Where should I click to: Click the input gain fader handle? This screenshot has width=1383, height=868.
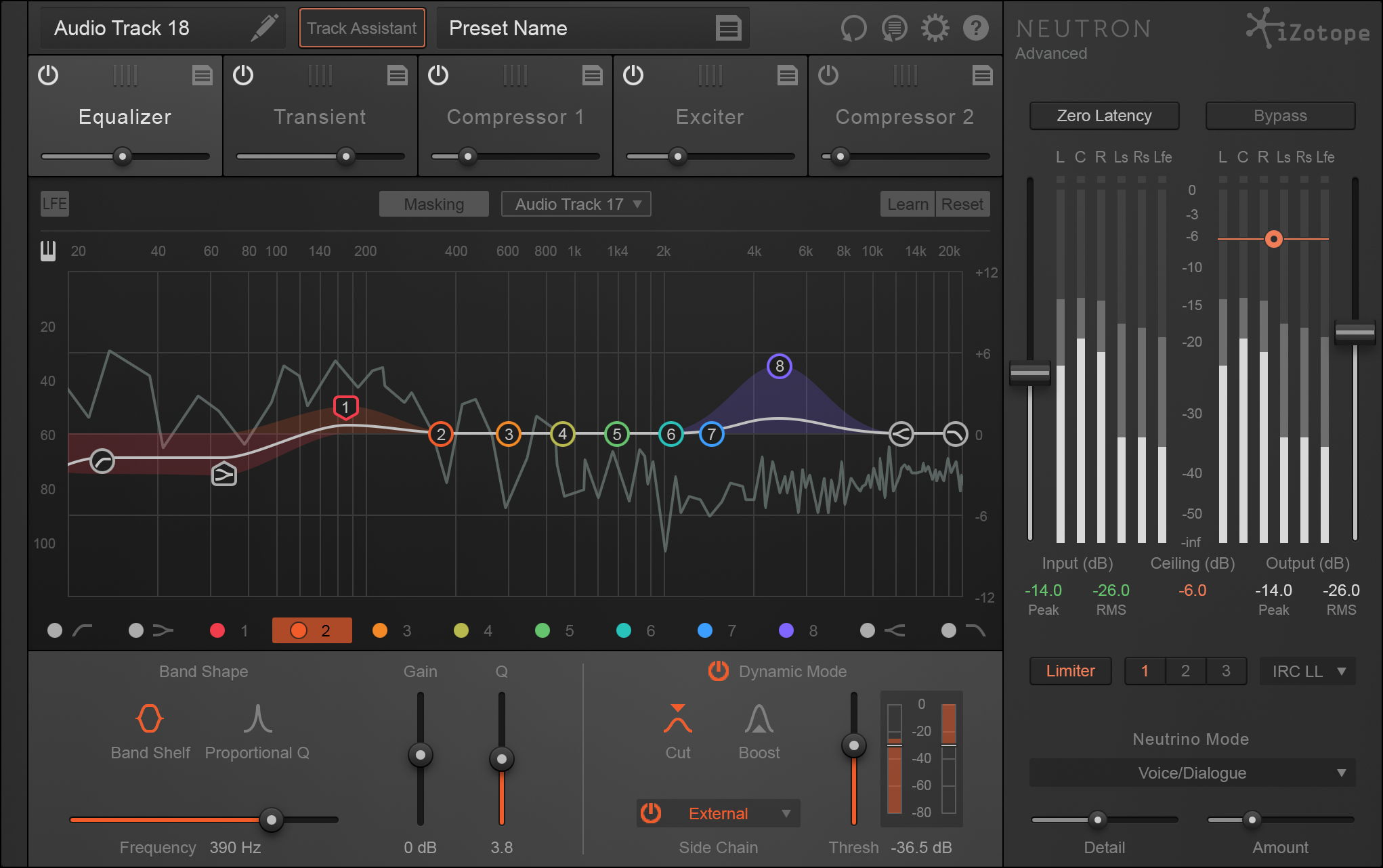click(x=1030, y=373)
